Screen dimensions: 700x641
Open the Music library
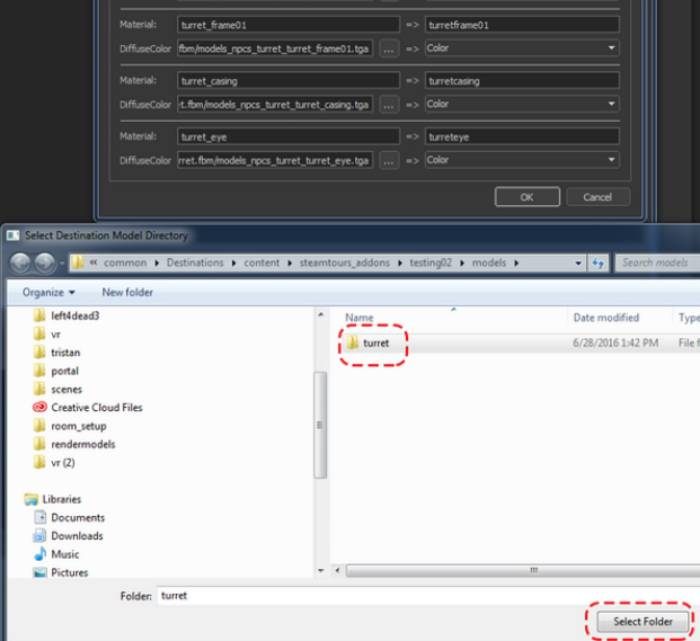(x=66, y=554)
